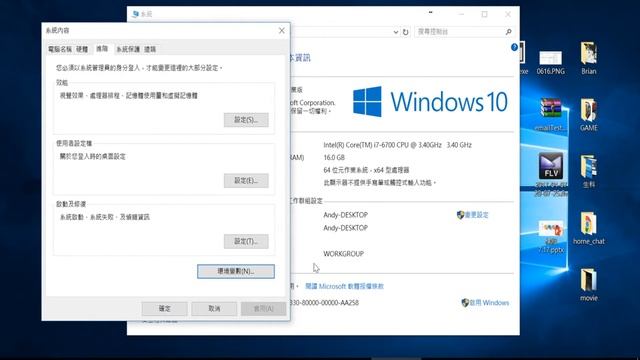Screen dimensions: 640x360
Task: Open the Brian folder on desktop
Action: (x=589, y=58)
